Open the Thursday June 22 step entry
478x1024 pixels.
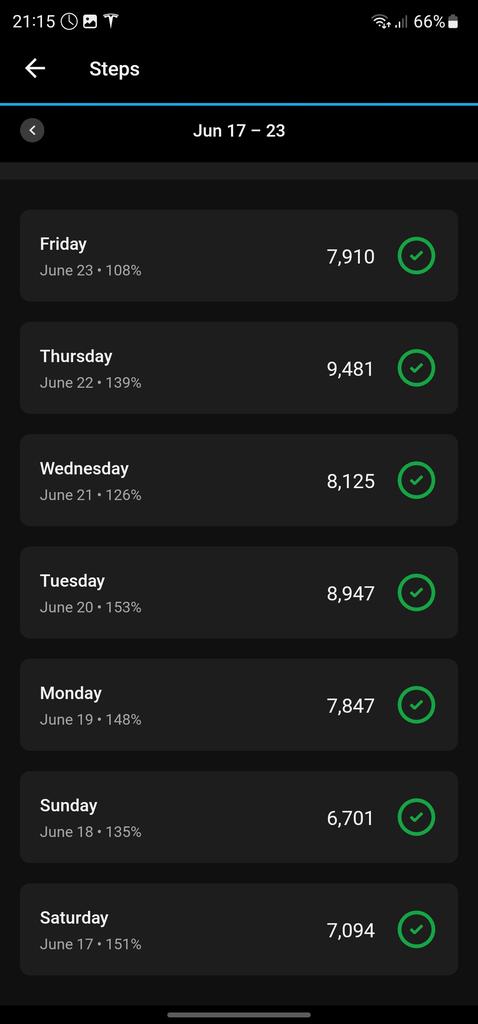pyautogui.click(x=239, y=368)
